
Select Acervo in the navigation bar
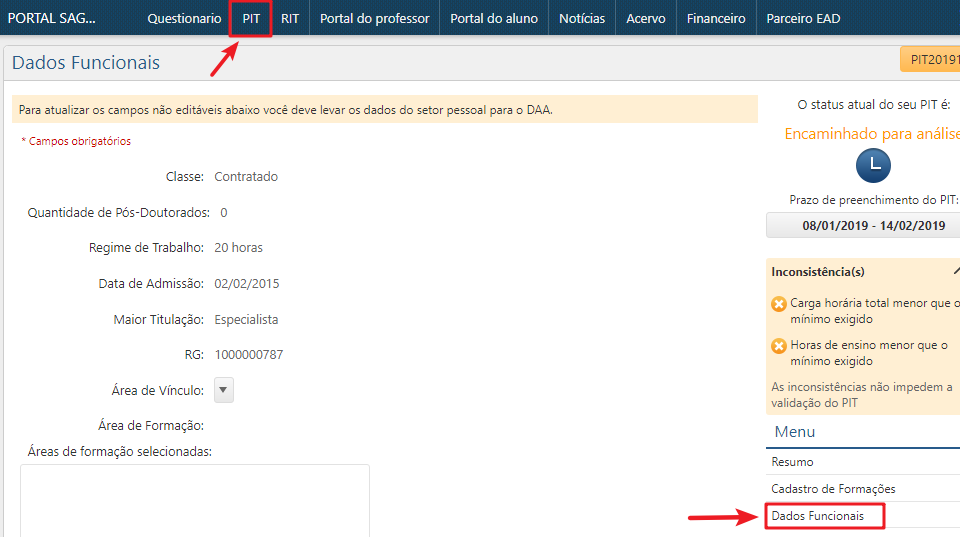click(x=646, y=19)
